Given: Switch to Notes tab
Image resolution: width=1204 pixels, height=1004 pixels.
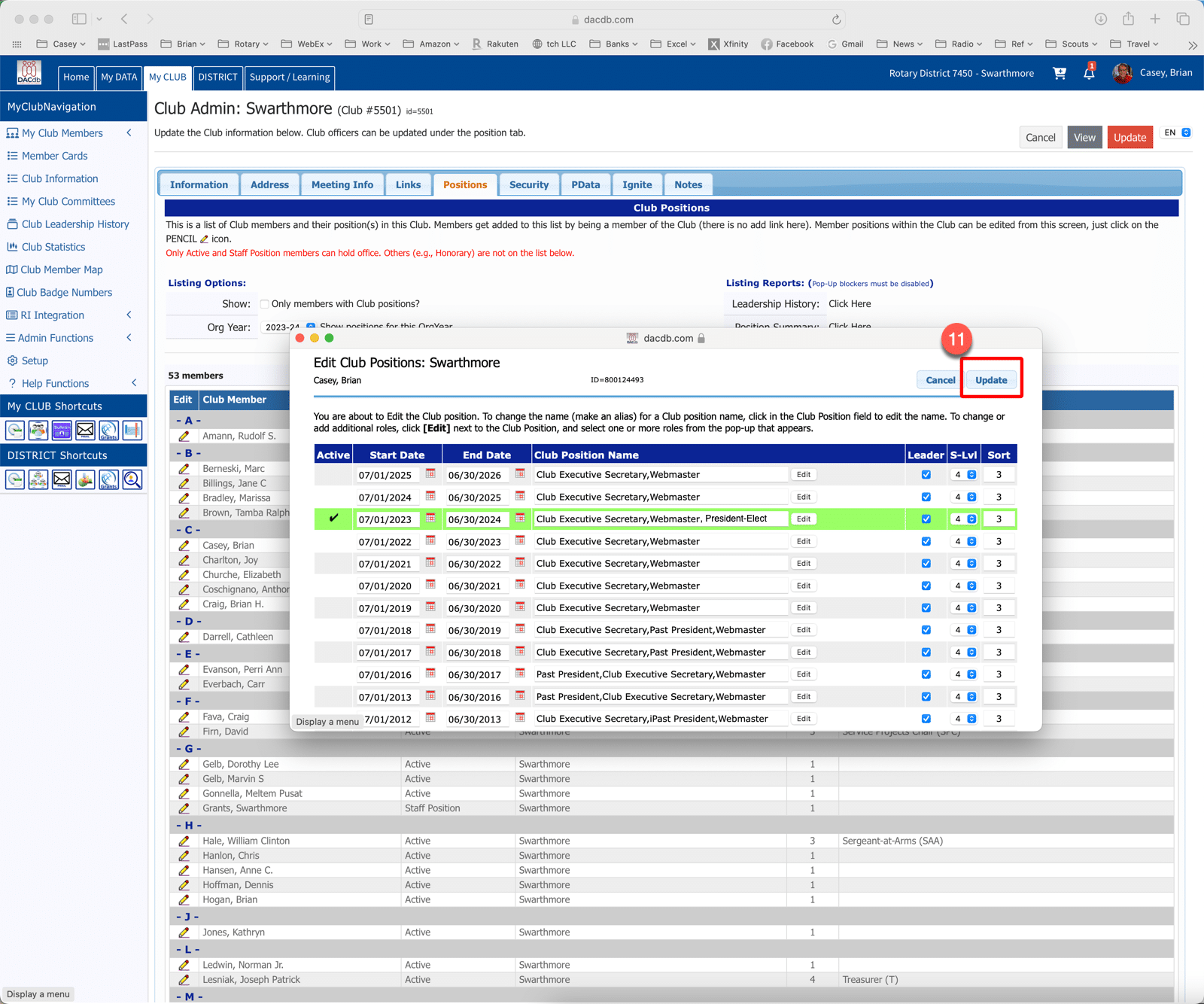Looking at the screenshot, I should pyautogui.click(x=688, y=184).
